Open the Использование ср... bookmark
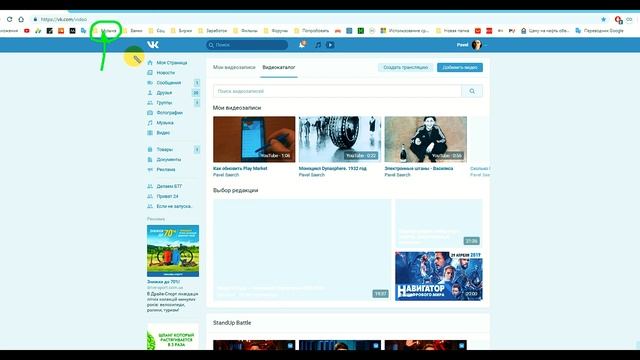This screenshot has height=360, width=640. pos(405,31)
